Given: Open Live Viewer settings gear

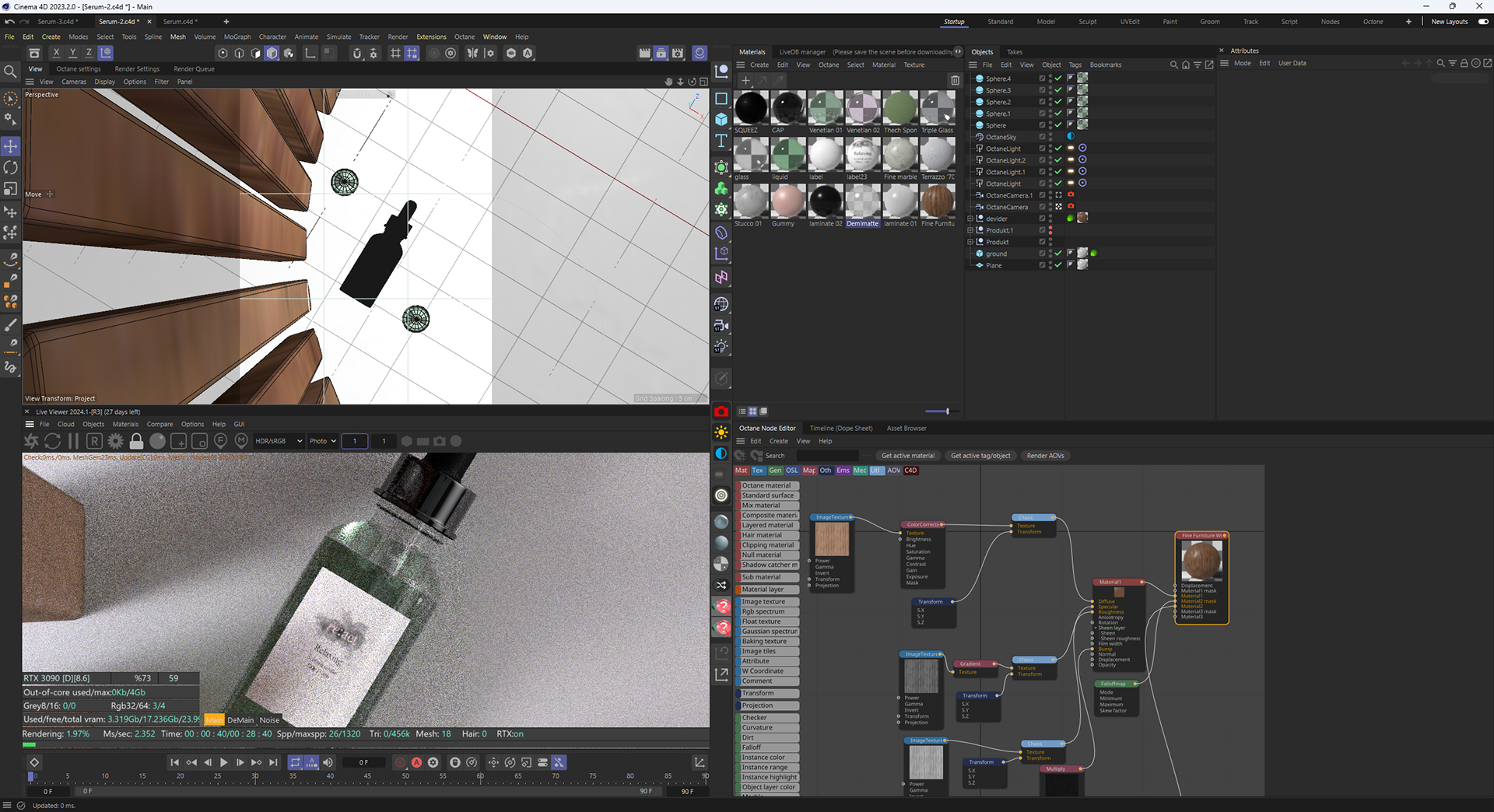Looking at the screenshot, I should [115, 441].
